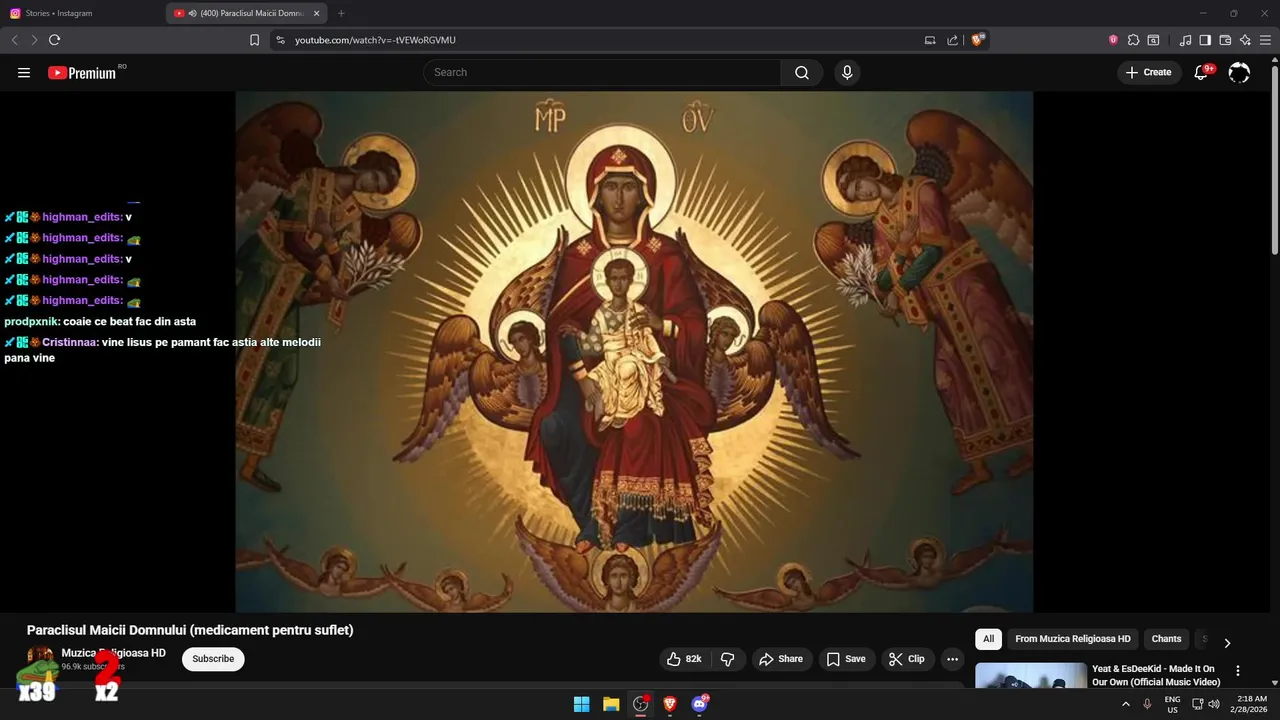Image resolution: width=1280 pixels, height=720 pixels.
Task: Select the All filter chip
Action: tap(988, 639)
